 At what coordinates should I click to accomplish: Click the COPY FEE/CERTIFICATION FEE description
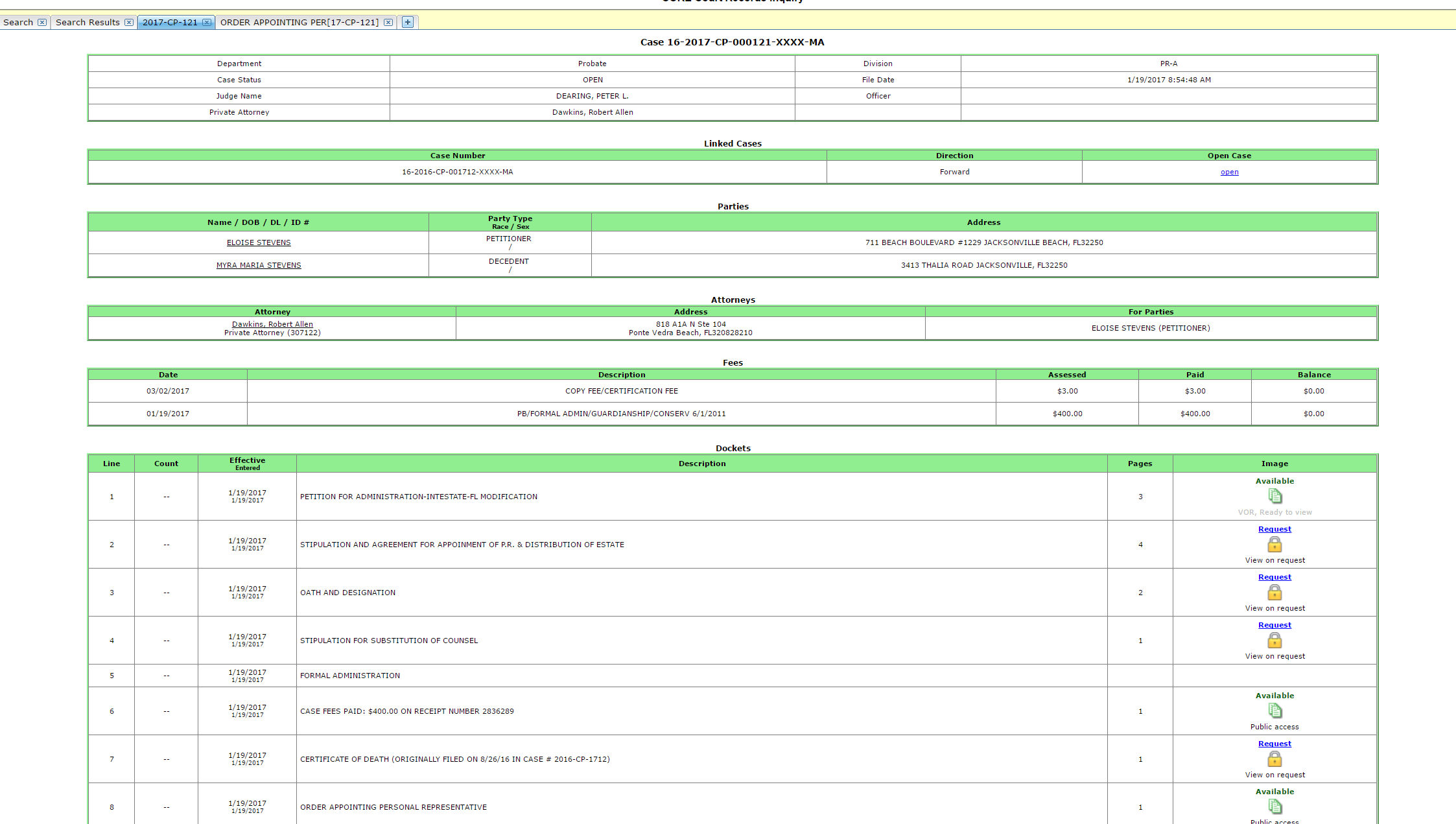(x=622, y=391)
